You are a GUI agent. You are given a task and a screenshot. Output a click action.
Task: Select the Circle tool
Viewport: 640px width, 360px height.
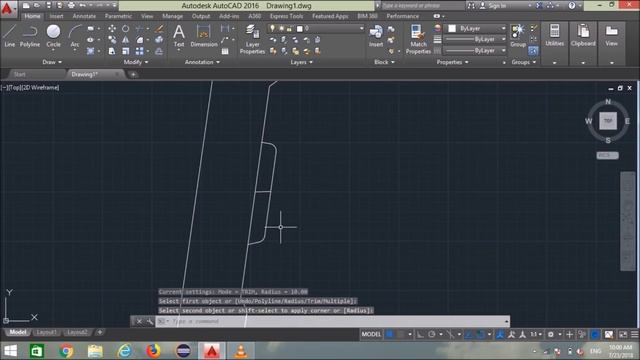(x=53, y=36)
